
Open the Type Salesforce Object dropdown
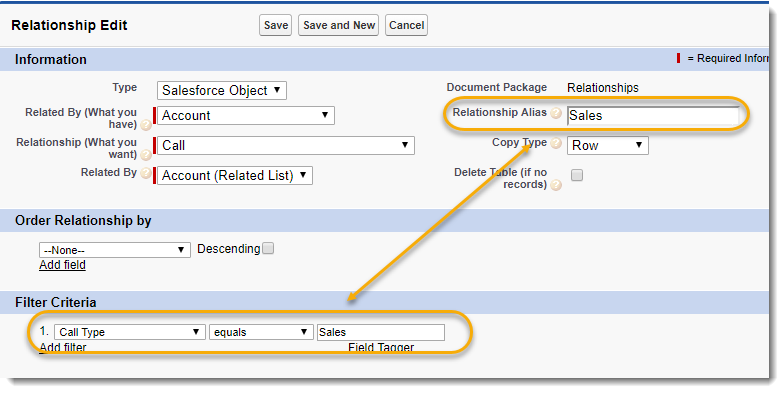click(222, 90)
